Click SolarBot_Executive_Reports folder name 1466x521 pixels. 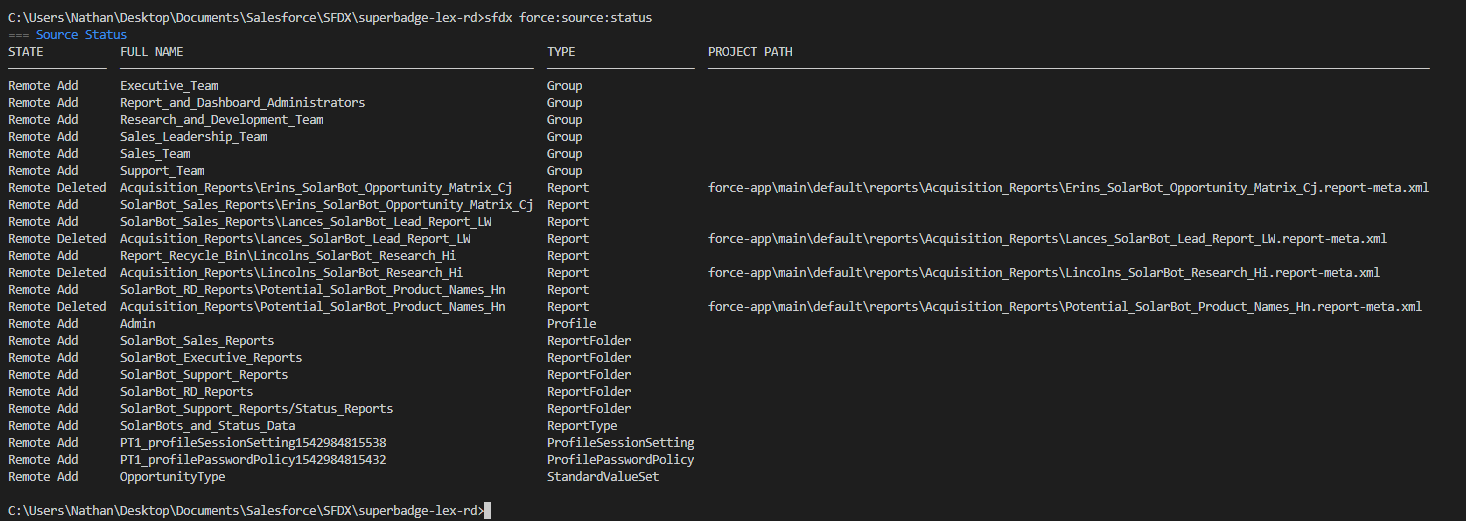211,358
